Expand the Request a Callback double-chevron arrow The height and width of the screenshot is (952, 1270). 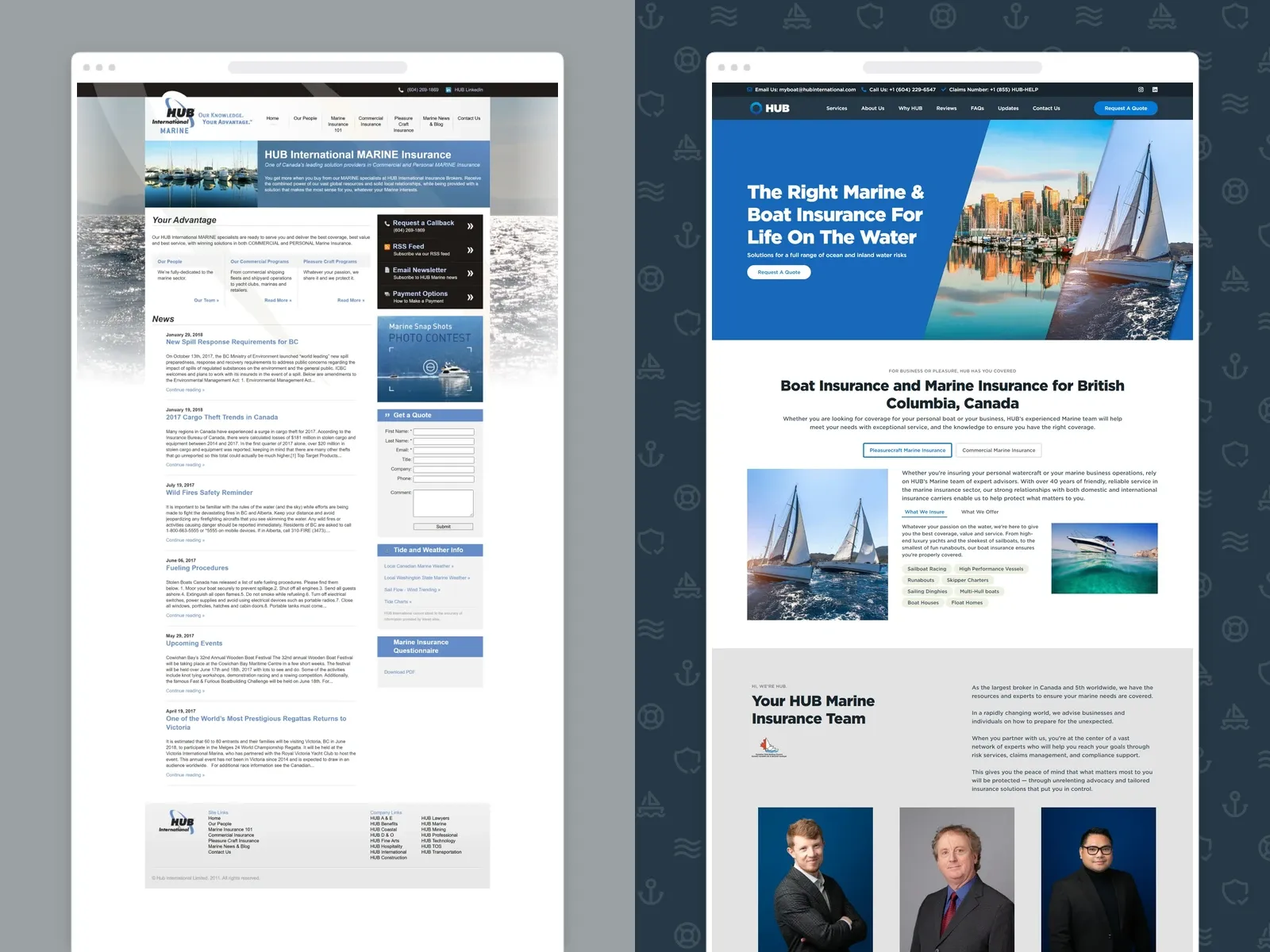click(x=471, y=226)
